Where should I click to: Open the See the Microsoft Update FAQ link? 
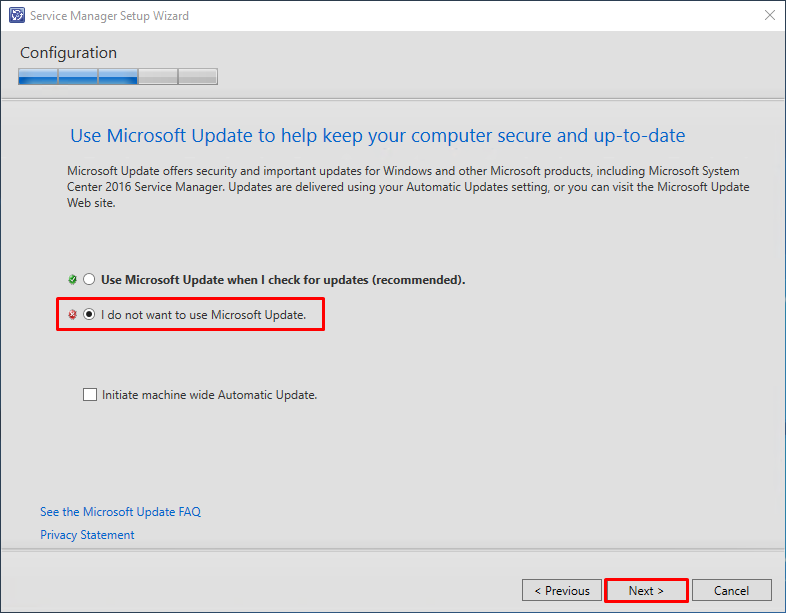[120, 512]
